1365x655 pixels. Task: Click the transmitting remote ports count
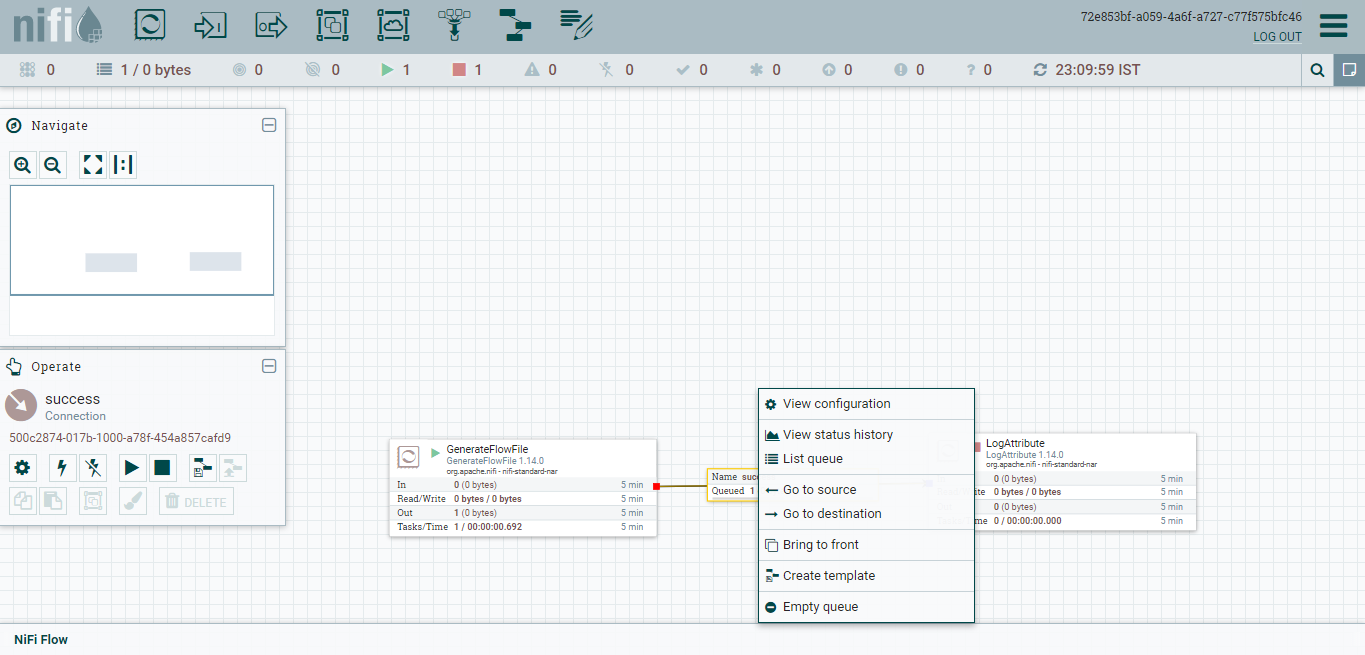click(248, 70)
